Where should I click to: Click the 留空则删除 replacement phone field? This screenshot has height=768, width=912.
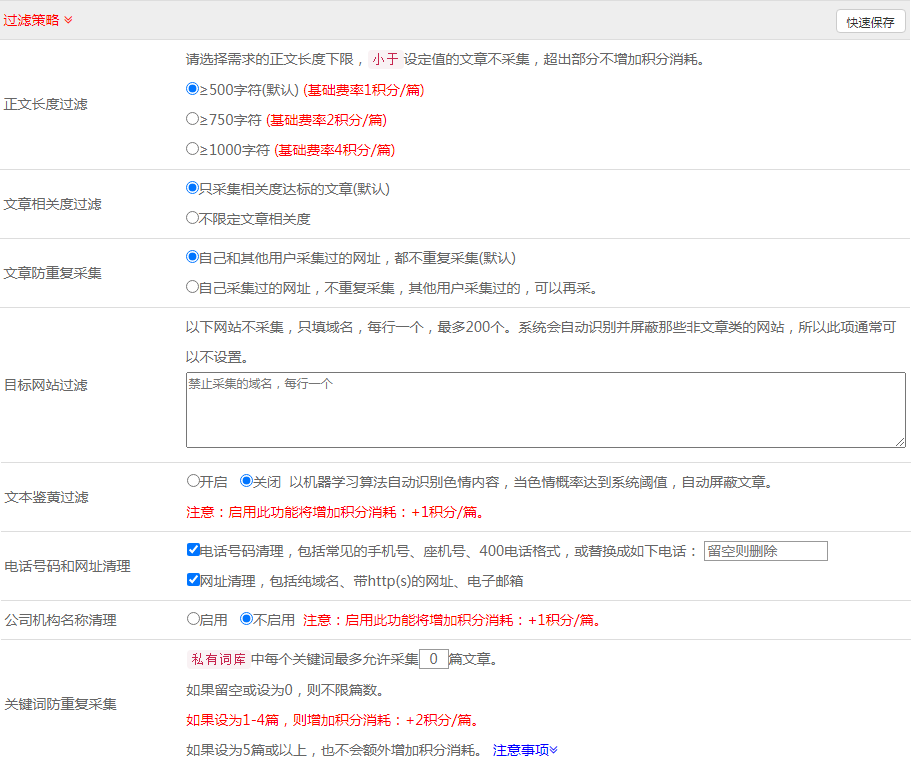point(765,551)
